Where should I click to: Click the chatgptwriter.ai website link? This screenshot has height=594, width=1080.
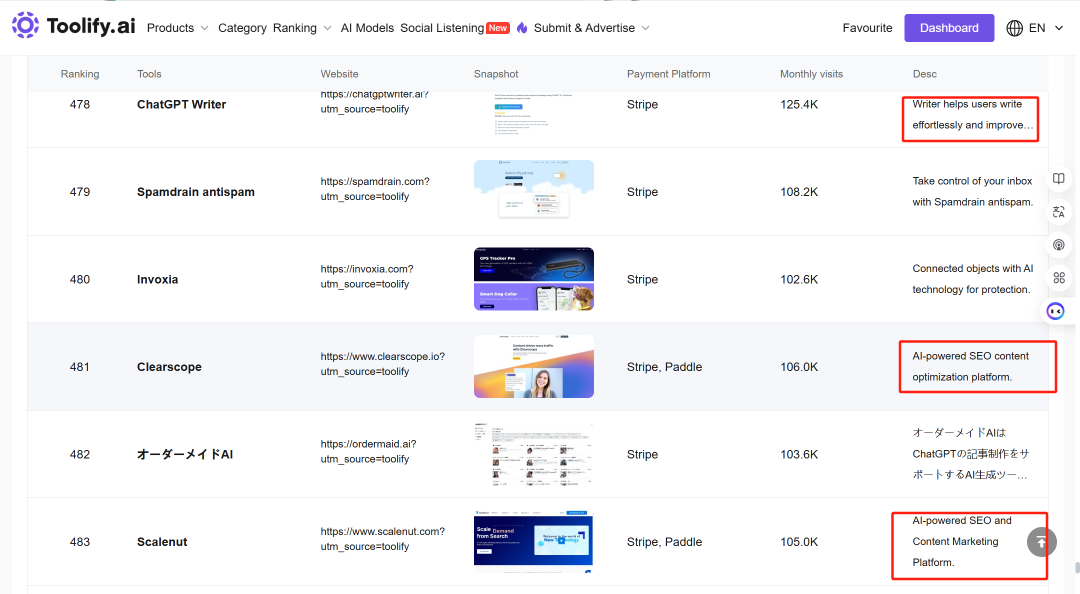374,101
